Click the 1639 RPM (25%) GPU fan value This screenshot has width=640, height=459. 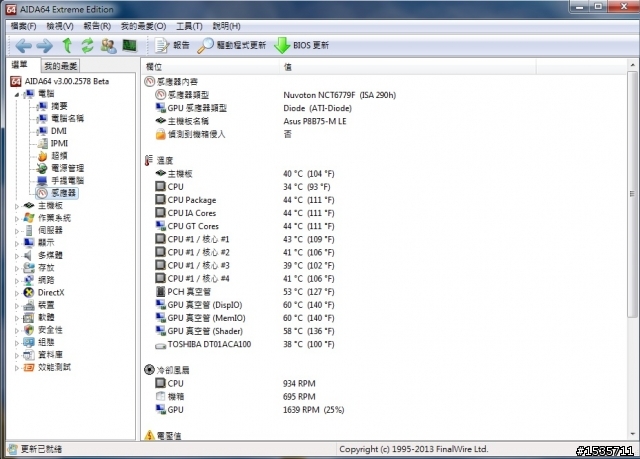[x=313, y=410]
